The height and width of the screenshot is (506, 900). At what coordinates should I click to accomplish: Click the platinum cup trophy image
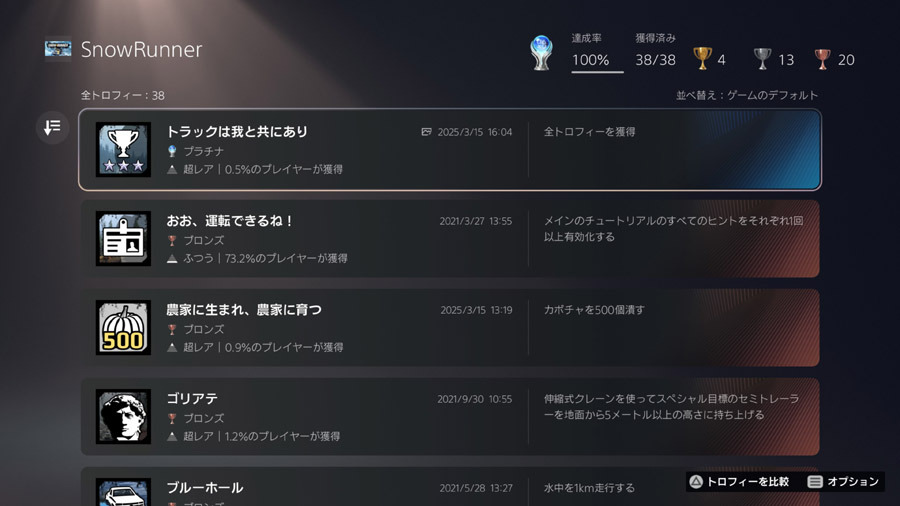[123, 149]
